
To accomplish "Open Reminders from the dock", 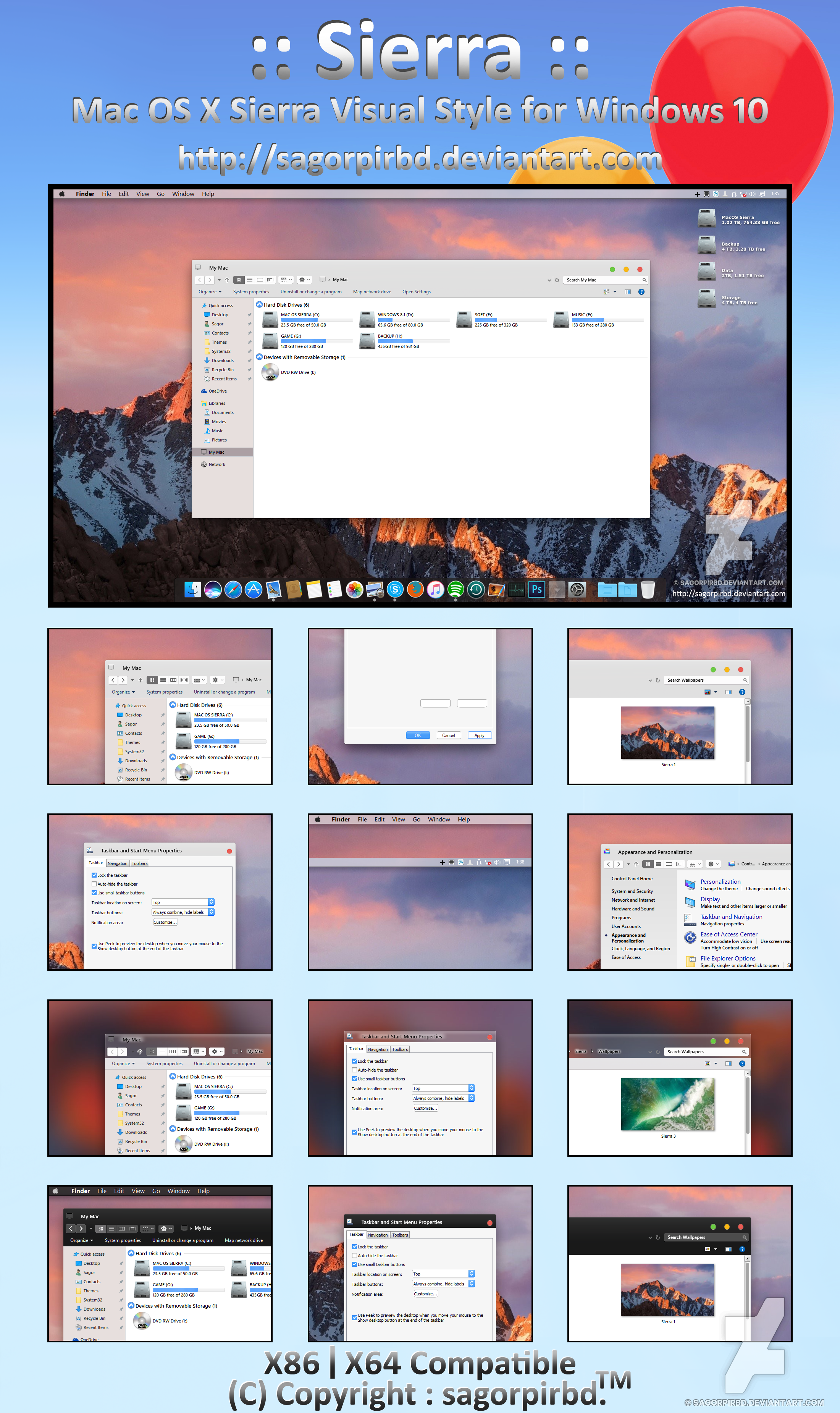I will [x=334, y=589].
